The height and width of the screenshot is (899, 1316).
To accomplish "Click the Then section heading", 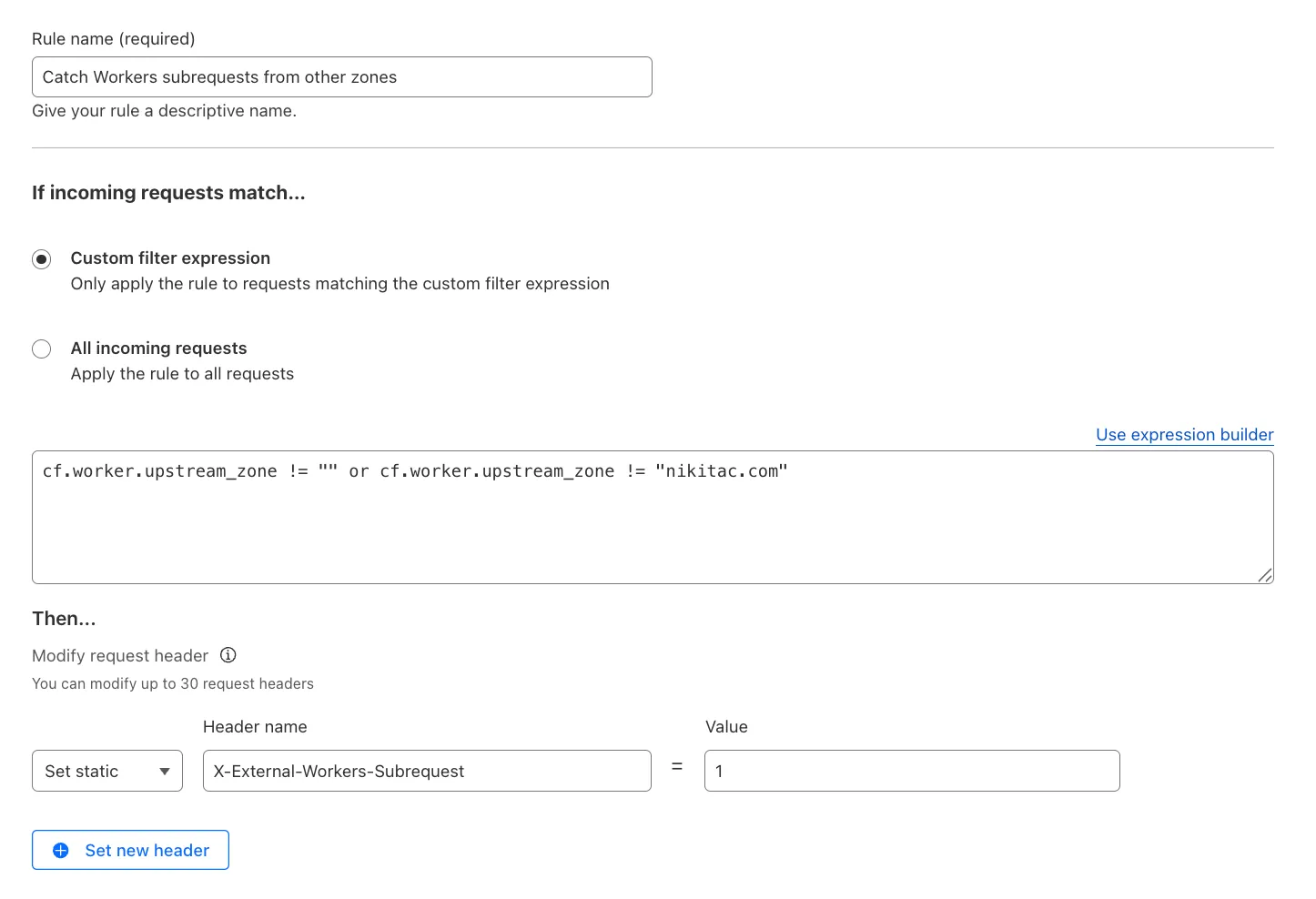I will click(63, 618).
